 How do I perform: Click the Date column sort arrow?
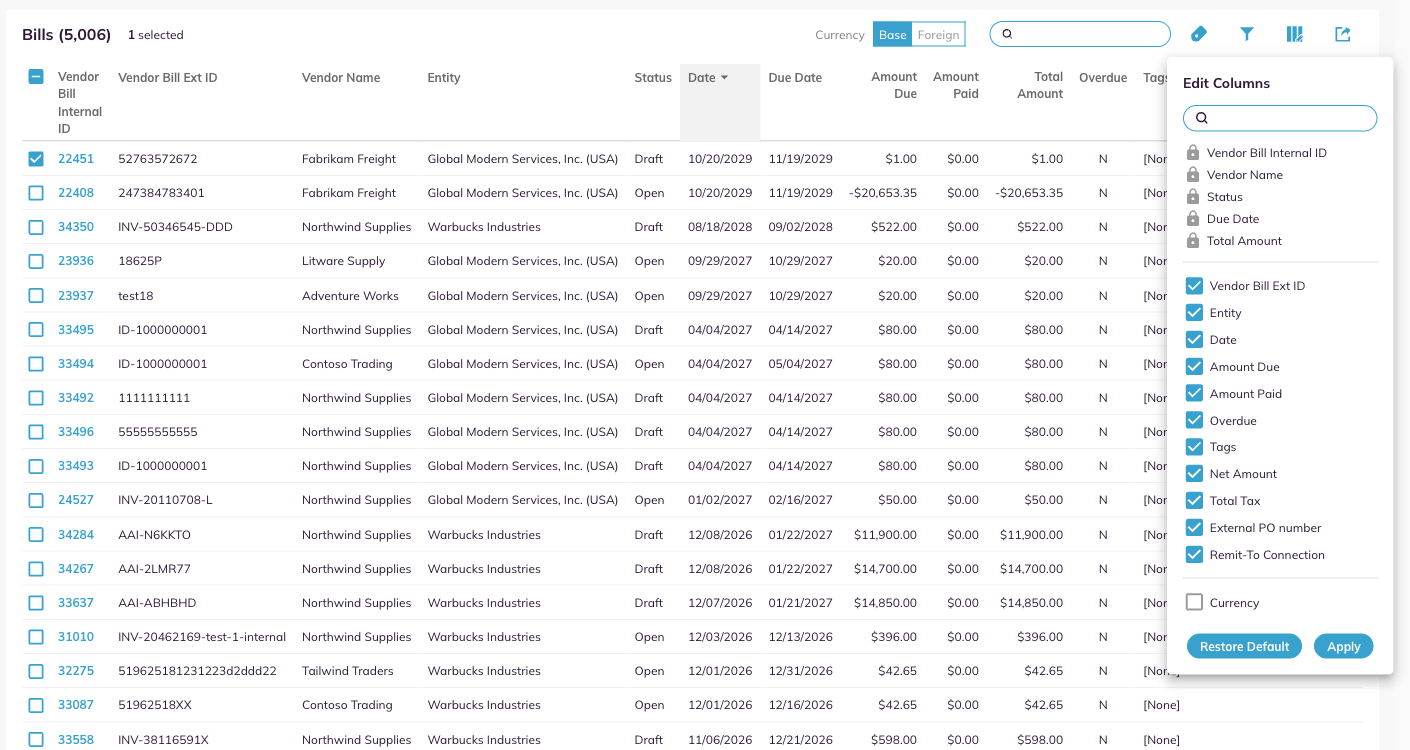[x=724, y=78]
